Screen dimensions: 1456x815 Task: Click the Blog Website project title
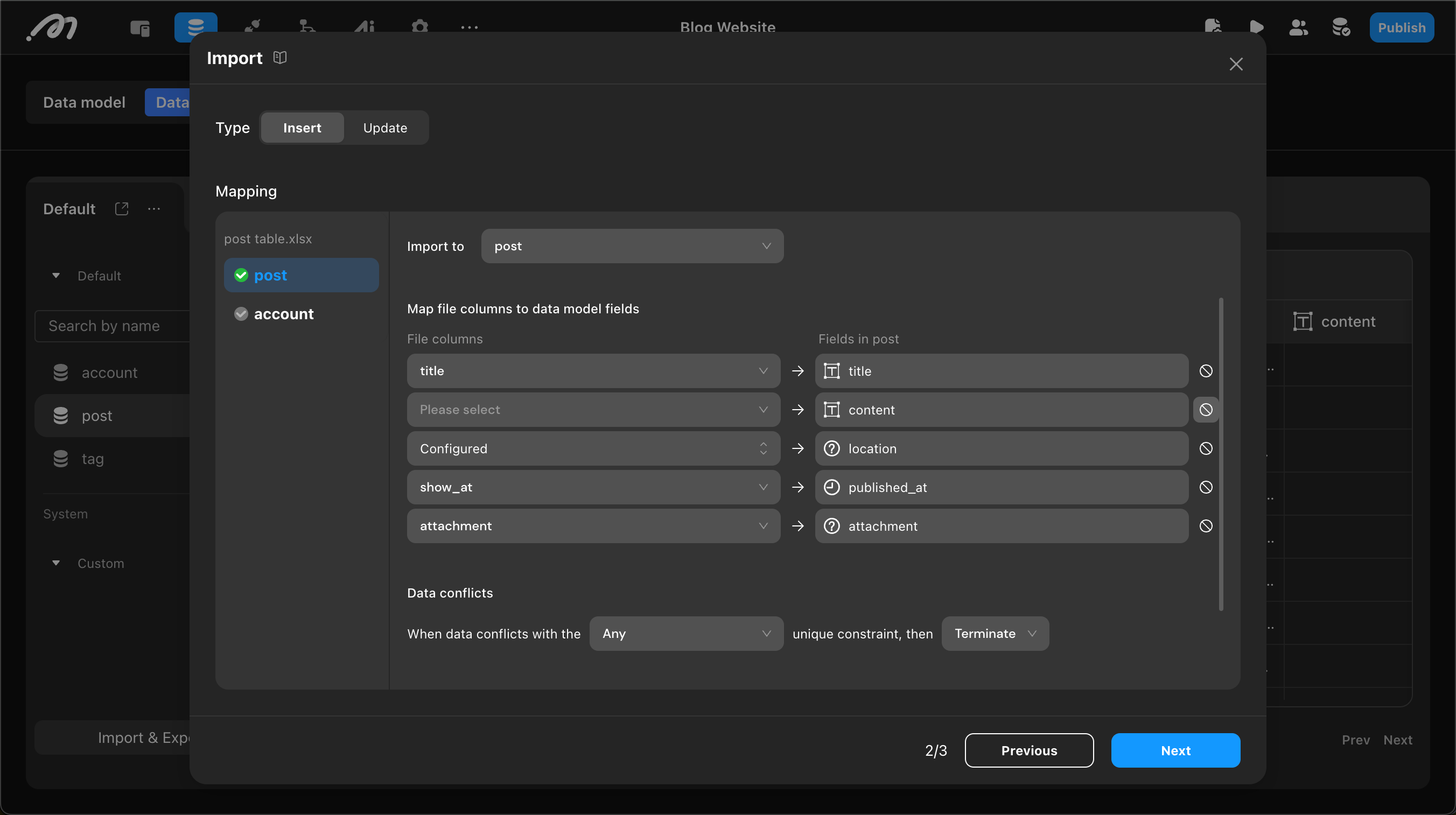(727, 26)
